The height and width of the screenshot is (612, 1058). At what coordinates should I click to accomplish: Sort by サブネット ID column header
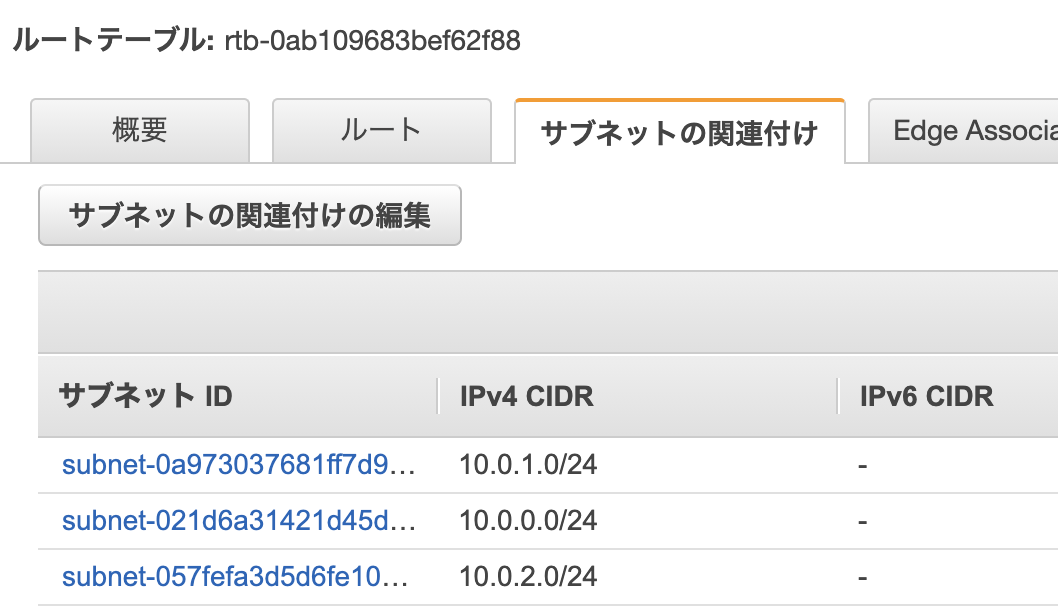(x=145, y=396)
